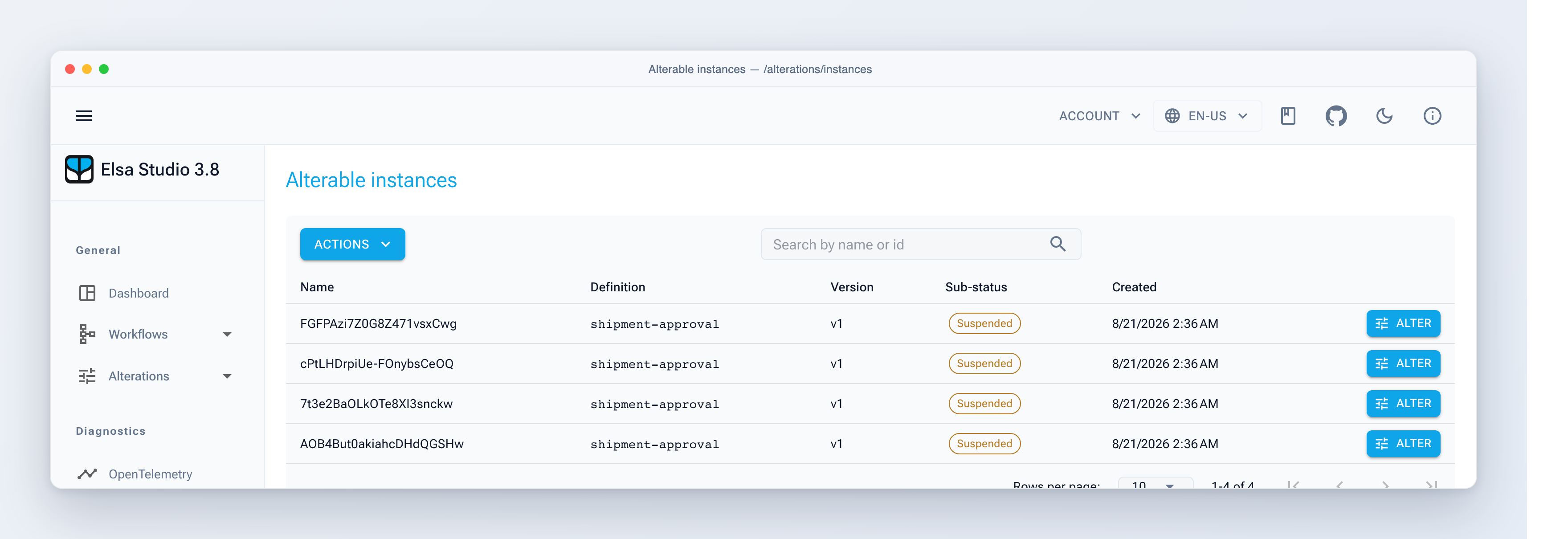This screenshot has width=1568, height=539.
Task: Click shipment-approval in AOB4But0akiahcDHdQGSHw row
Action: point(654,445)
